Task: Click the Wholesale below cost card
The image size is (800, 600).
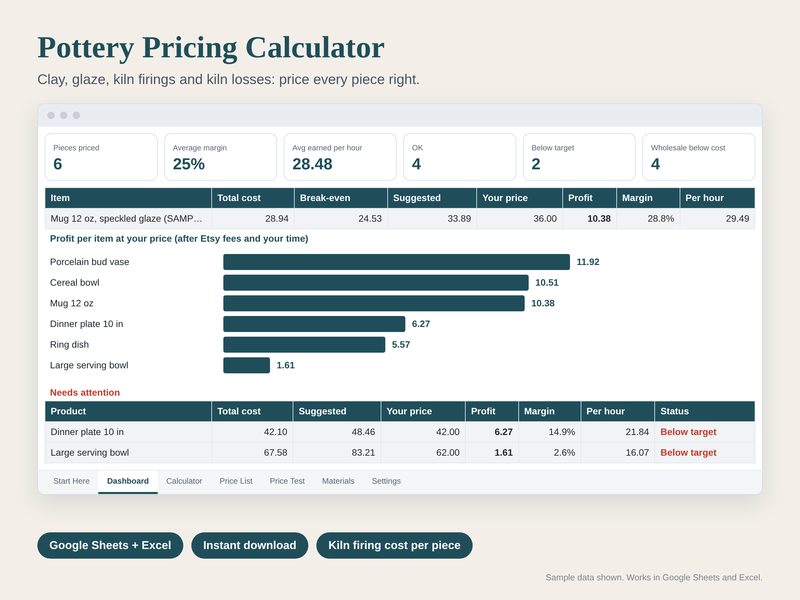Action: tap(698, 157)
